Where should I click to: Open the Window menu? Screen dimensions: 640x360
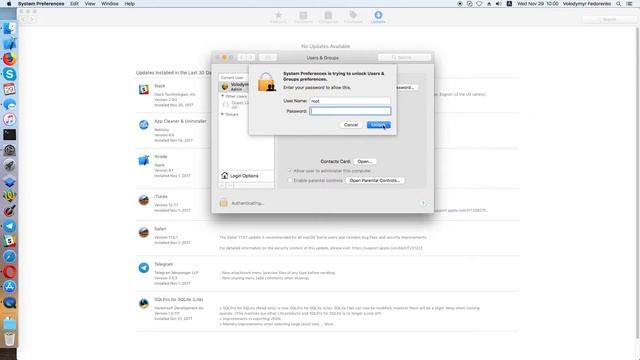click(x=110, y=4)
